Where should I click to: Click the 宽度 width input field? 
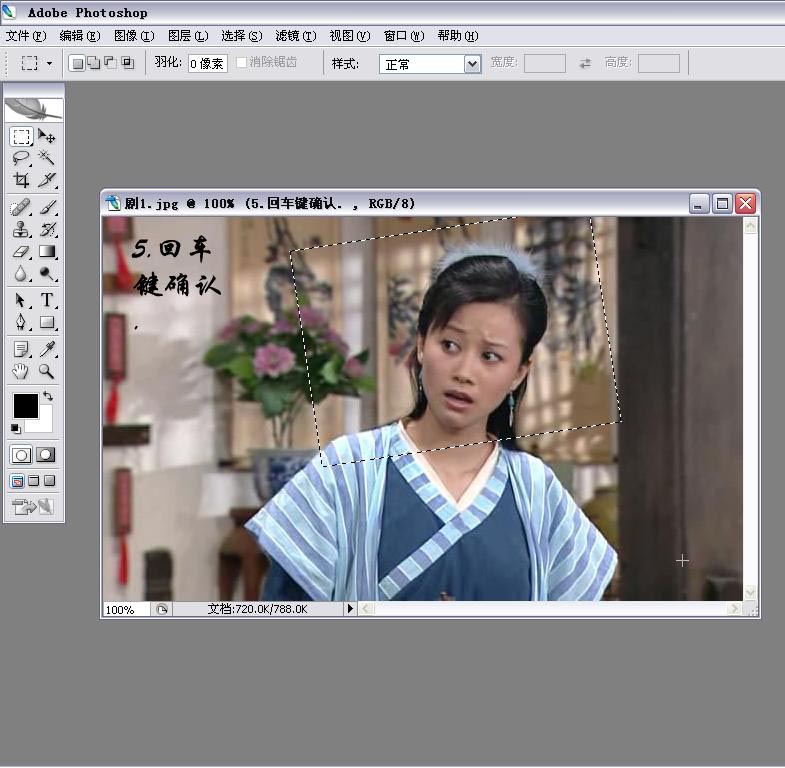(545, 64)
